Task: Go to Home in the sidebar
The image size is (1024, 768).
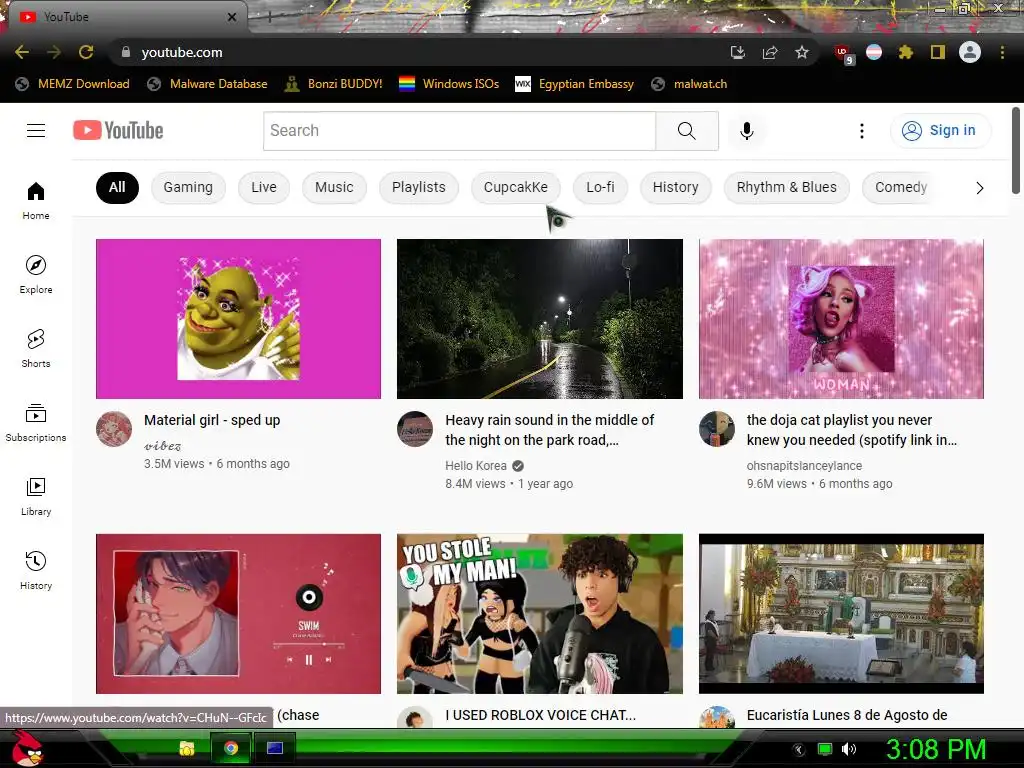Action: click(x=36, y=200)
